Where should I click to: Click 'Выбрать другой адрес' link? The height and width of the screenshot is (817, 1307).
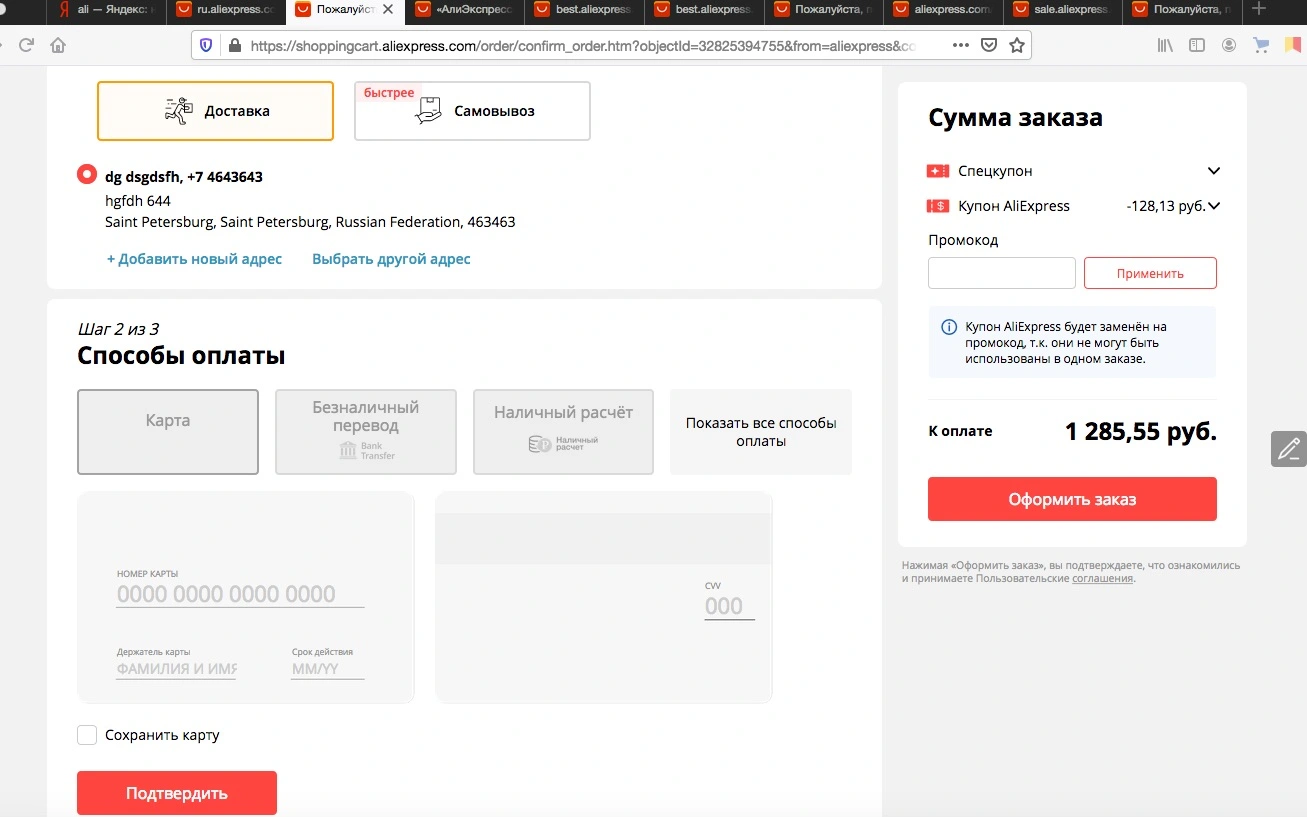click(x=391, y=259)
